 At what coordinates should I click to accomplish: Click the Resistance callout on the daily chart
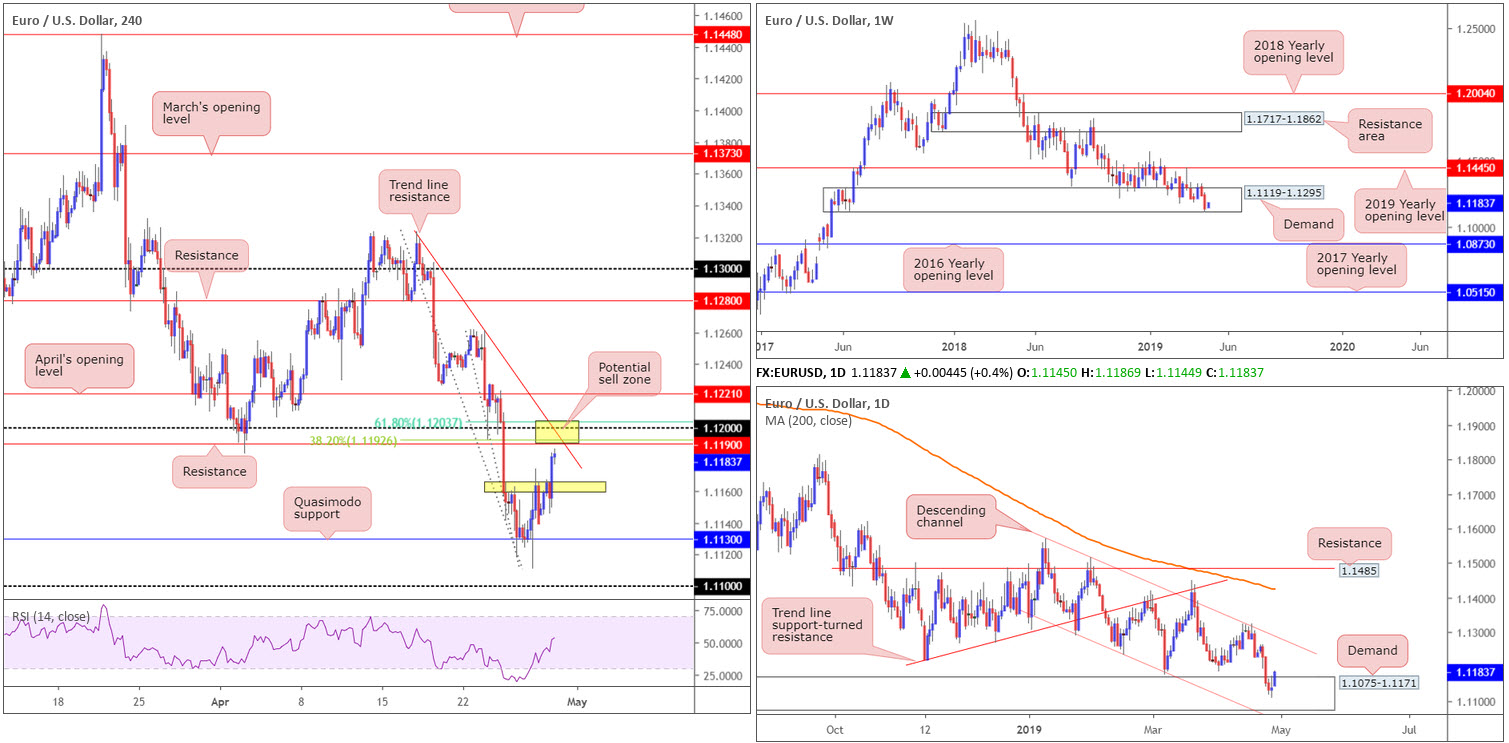point(1349,543)
